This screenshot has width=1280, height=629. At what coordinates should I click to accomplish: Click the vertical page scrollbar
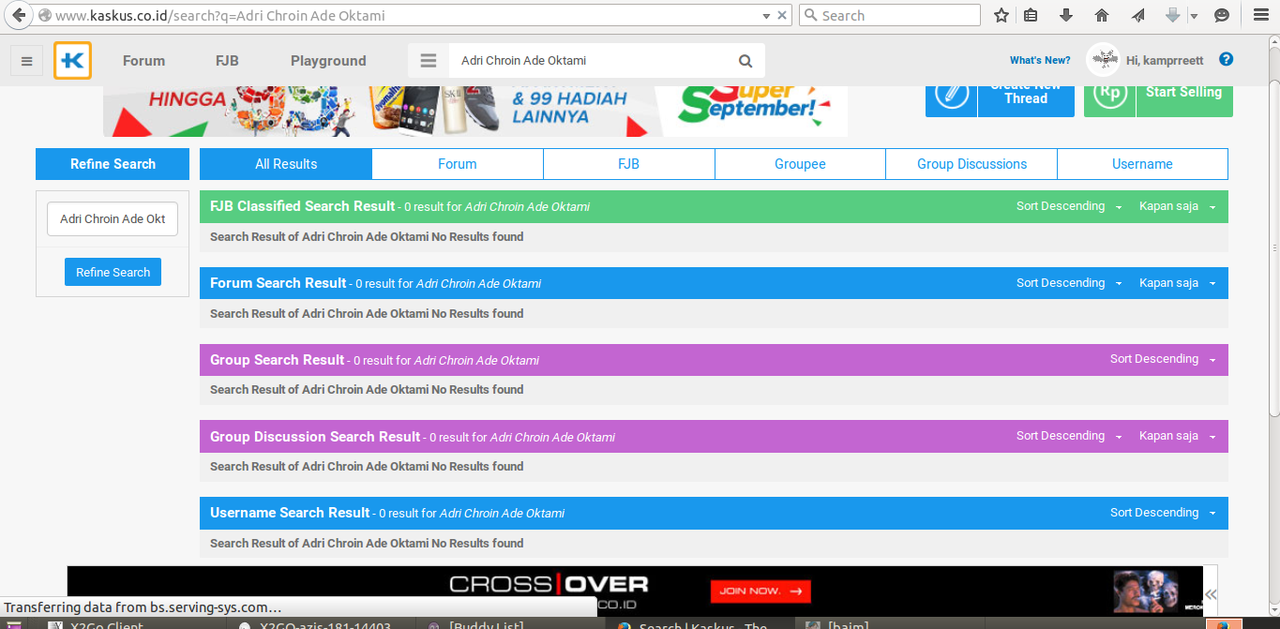pos(1273,246)
